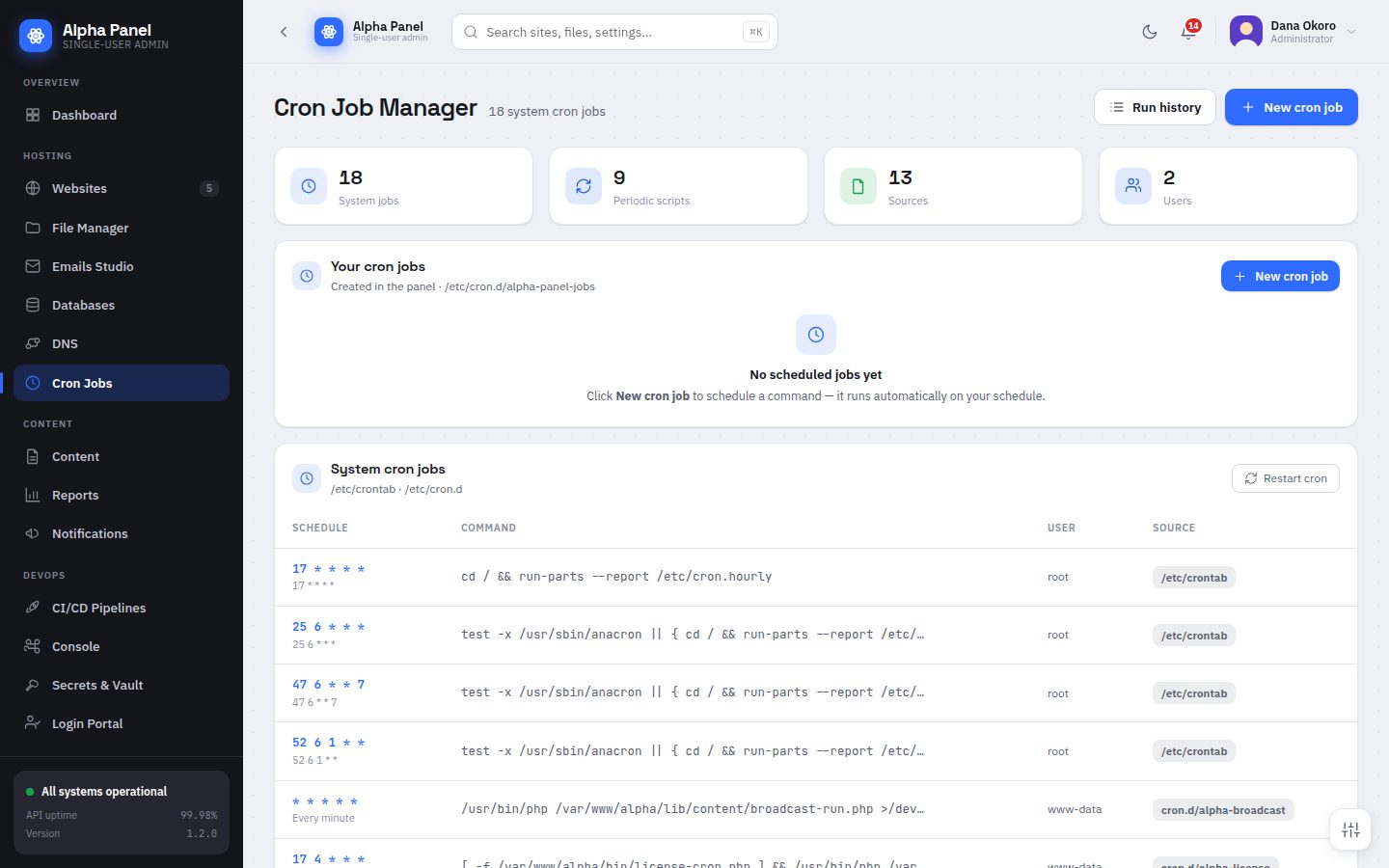Screen dimensions: 1389x868
Task: Click cron.d/alpha-broadcast source tag
Action: tap(1223, 810)
